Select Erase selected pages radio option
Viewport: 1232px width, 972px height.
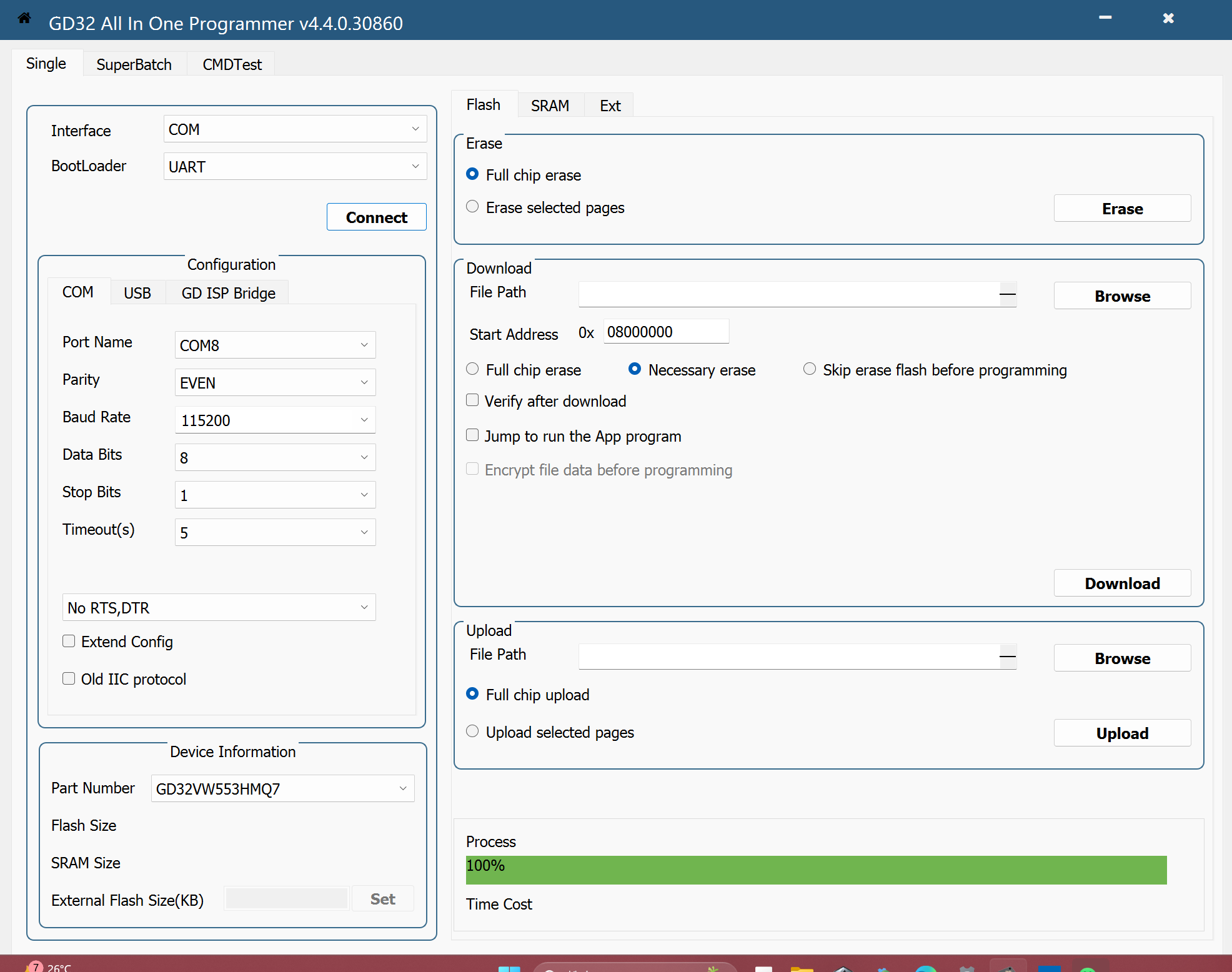coord(473,207)
